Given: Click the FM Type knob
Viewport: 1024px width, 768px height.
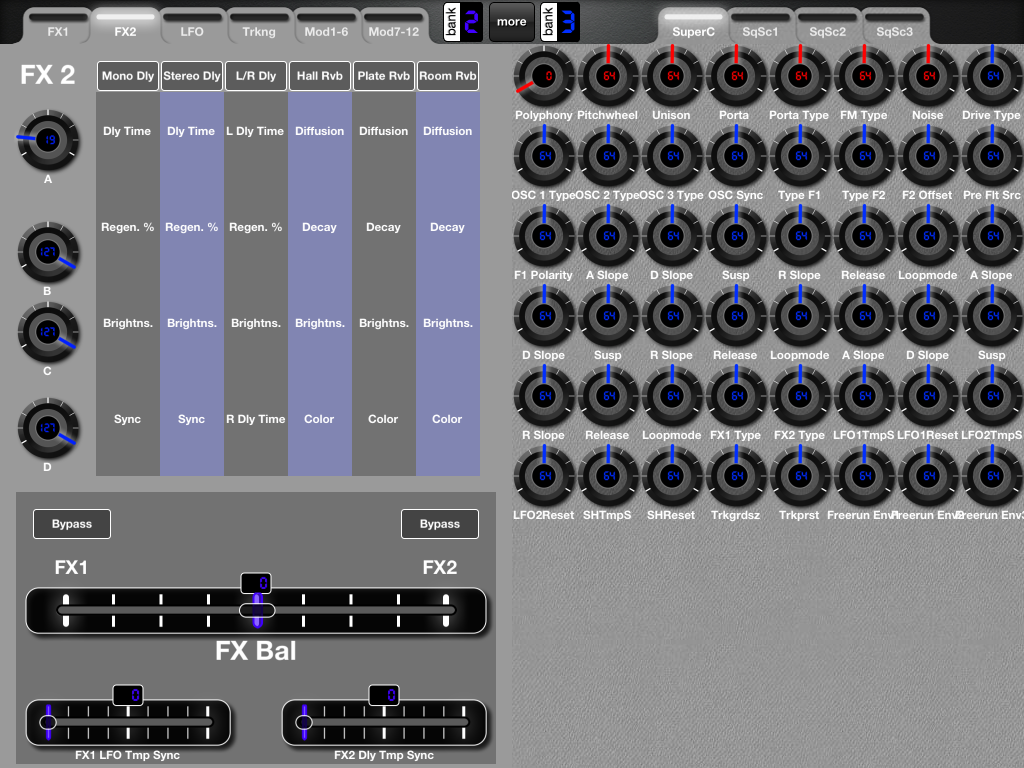Looking at the screenshot, I should (864, 76).
